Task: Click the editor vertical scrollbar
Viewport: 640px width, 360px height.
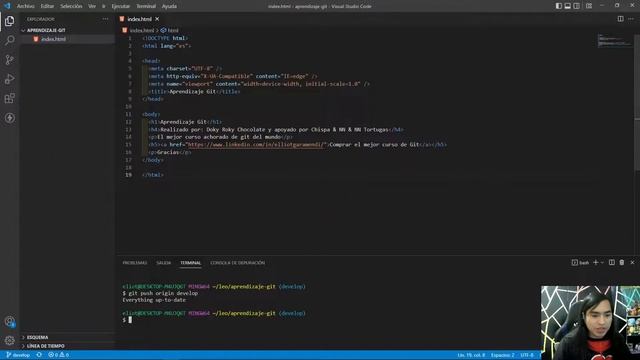Action: (x=637, y=102)
